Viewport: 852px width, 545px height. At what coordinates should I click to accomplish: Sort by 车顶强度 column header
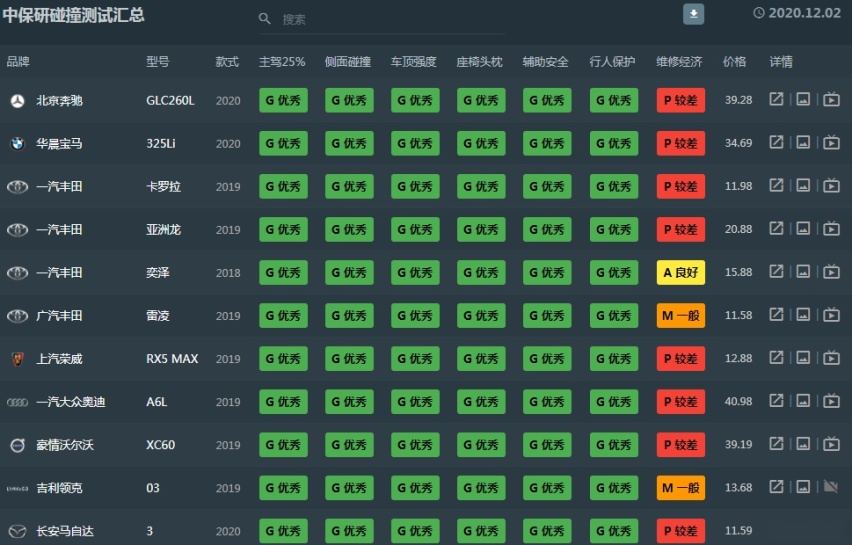pyautogui.click(x=414, y=61)
